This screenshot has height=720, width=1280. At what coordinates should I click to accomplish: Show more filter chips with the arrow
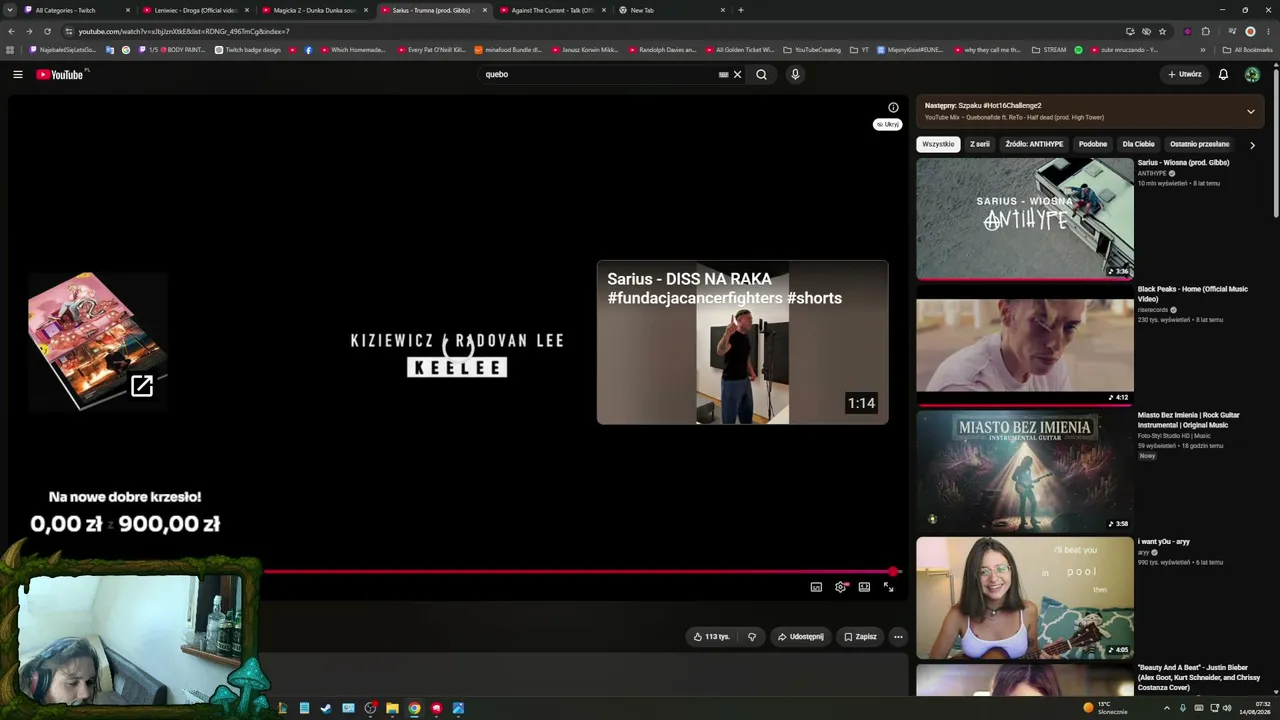[x=1252, y=145]
